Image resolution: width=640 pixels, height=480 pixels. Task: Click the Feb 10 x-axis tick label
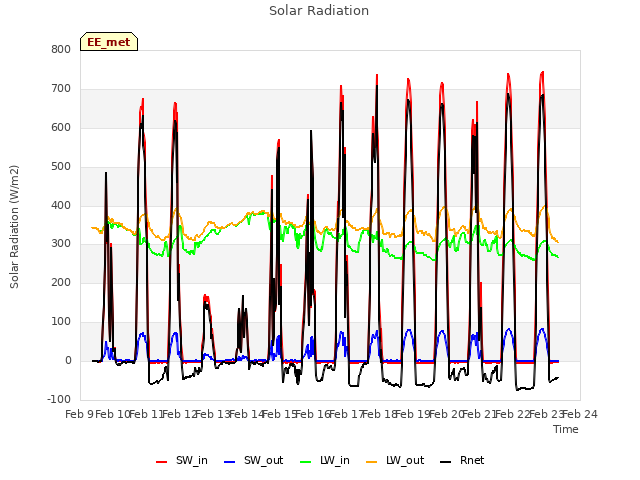click(113, 414)
